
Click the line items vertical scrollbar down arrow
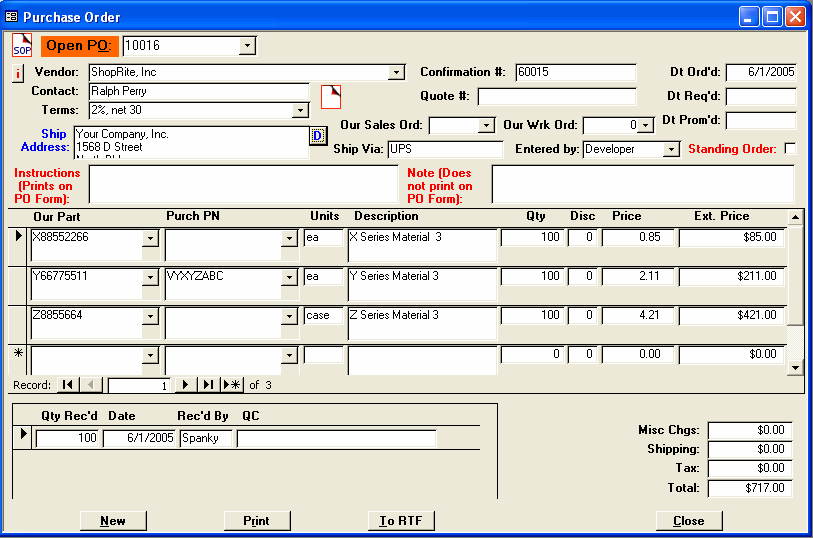tap(795, 368)
